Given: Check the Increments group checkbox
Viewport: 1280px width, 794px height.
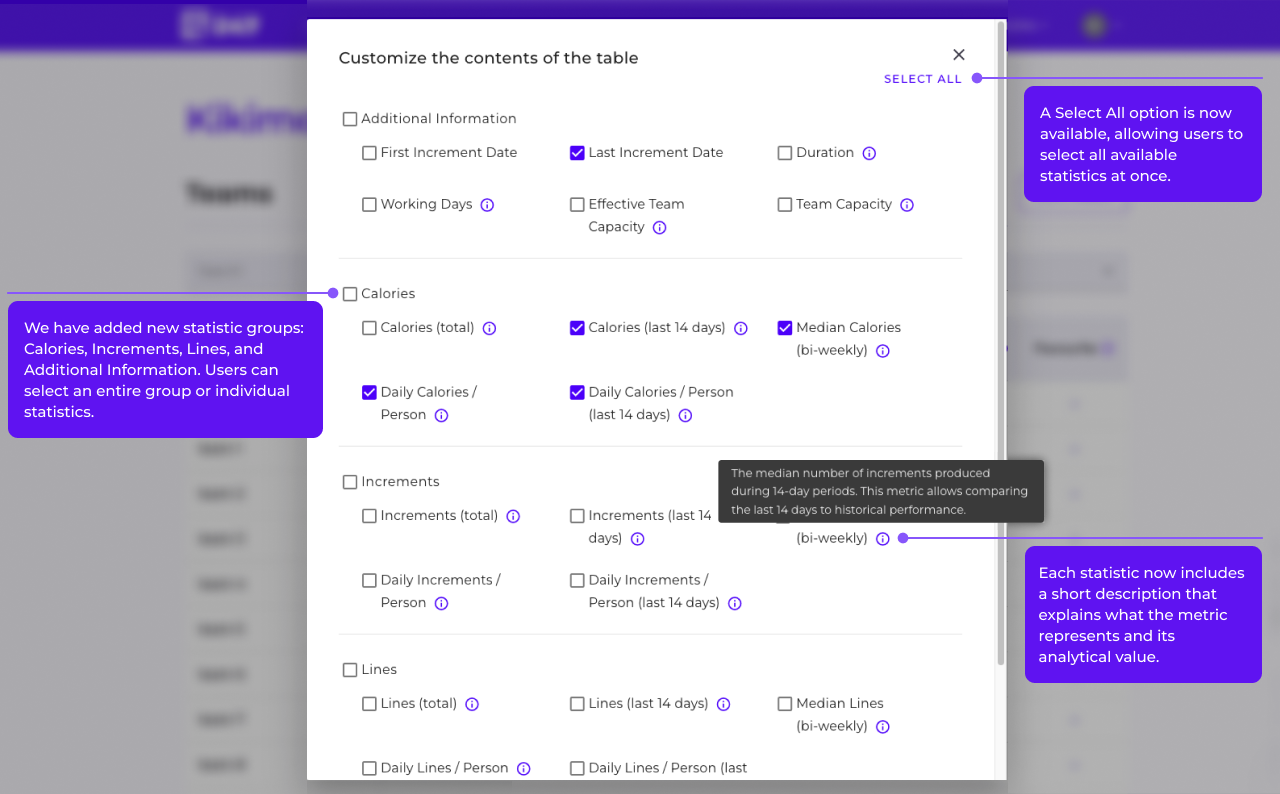Looking at the screenshot, I should pyautogui.click(x=350, y=481).
